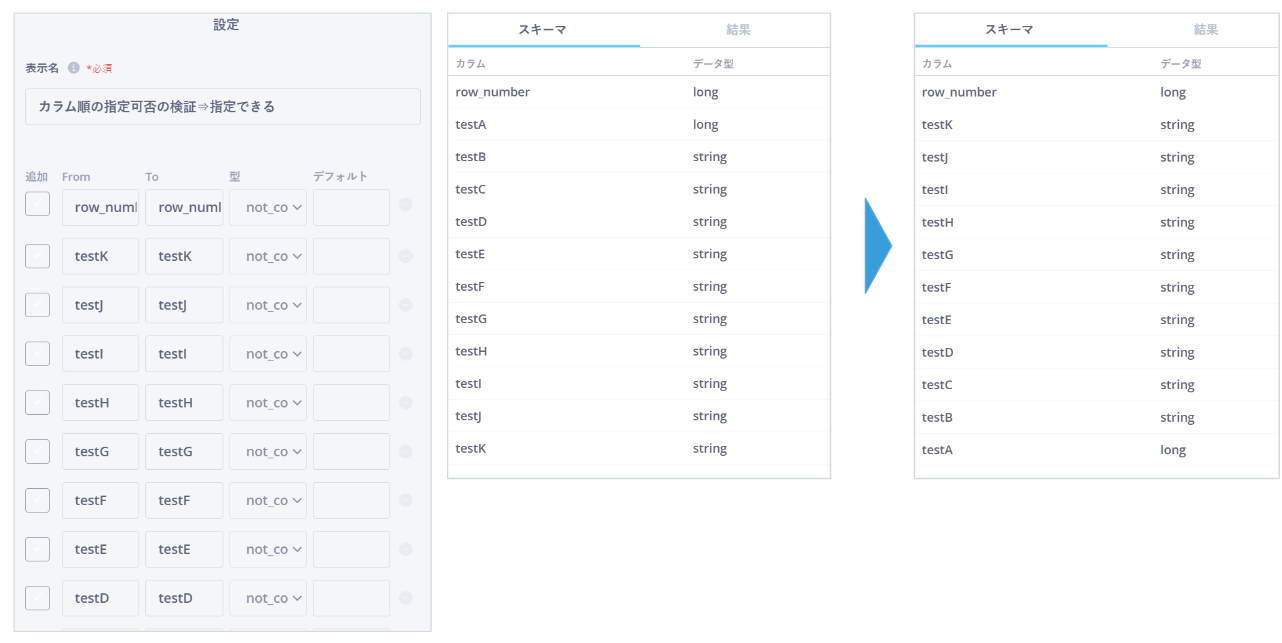
Task: Click the From field containing testK
Action: 101,257
